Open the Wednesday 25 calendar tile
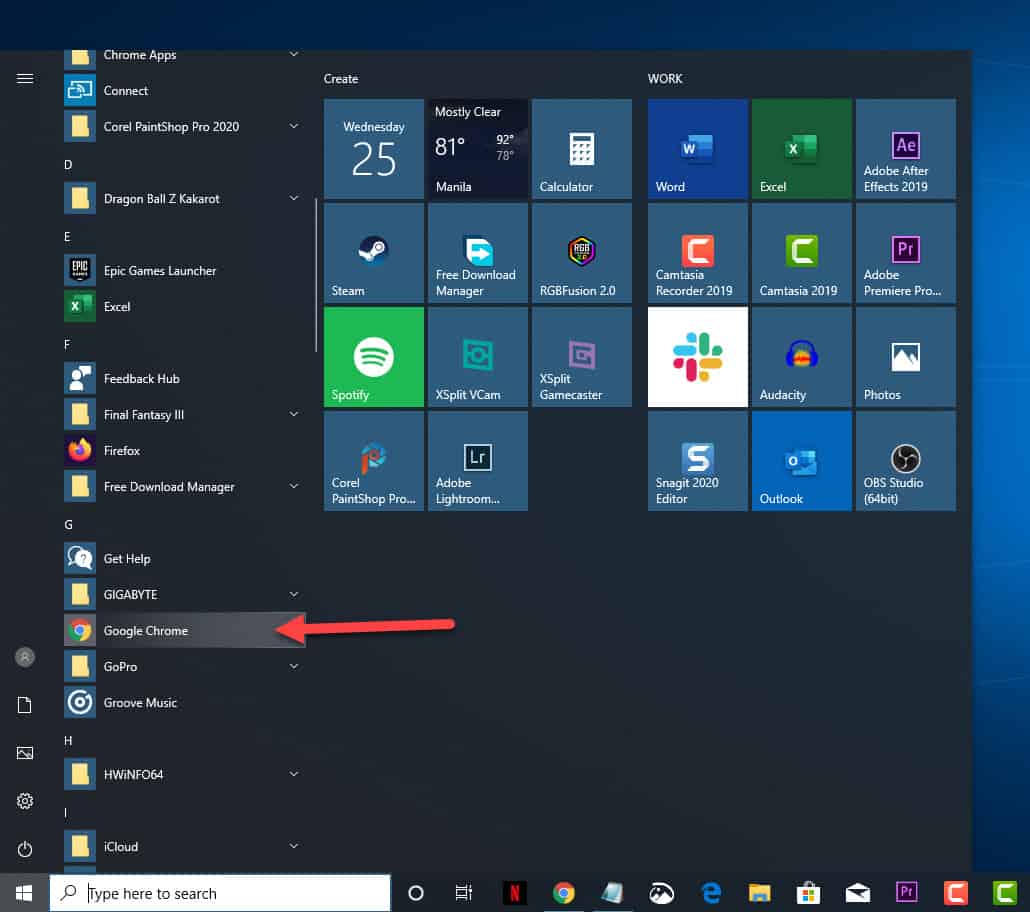 coord(374,148)
